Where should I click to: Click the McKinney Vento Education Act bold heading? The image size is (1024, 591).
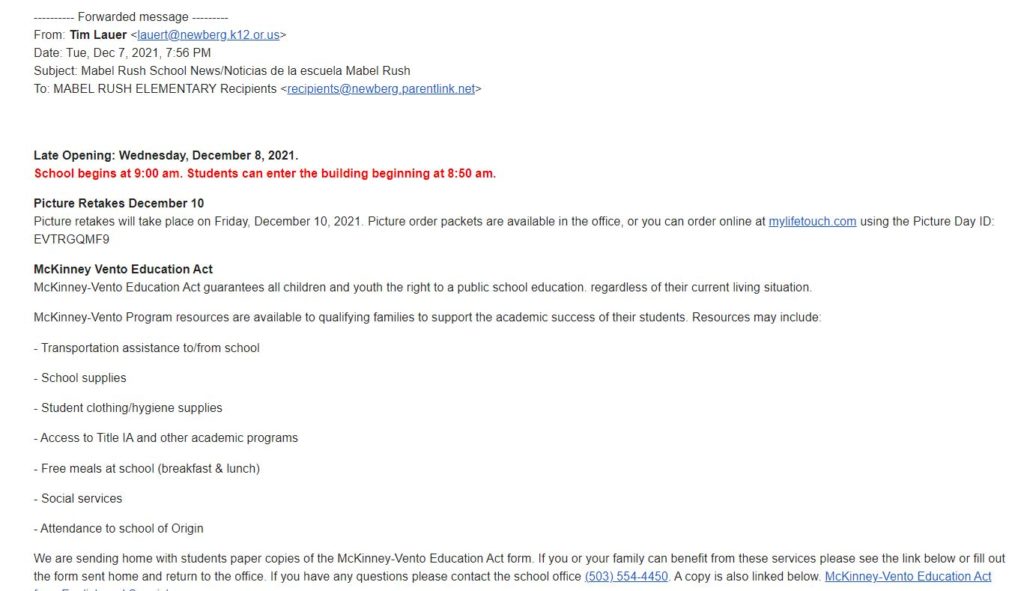click(x=123, y=269)
